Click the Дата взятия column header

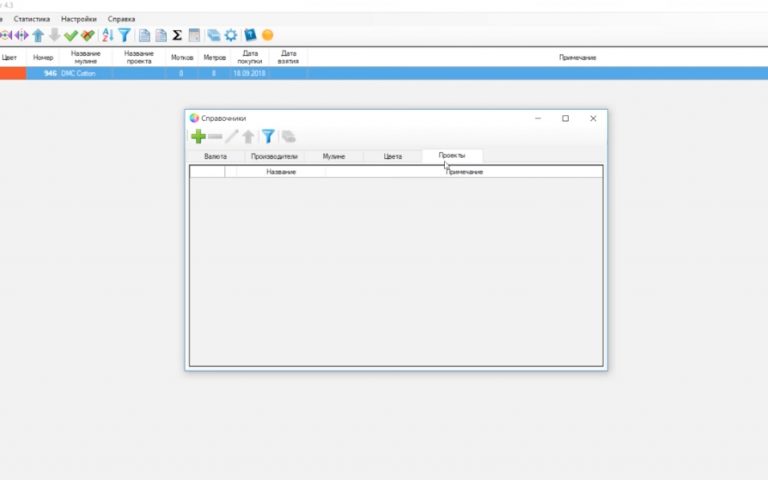[288, 57]
